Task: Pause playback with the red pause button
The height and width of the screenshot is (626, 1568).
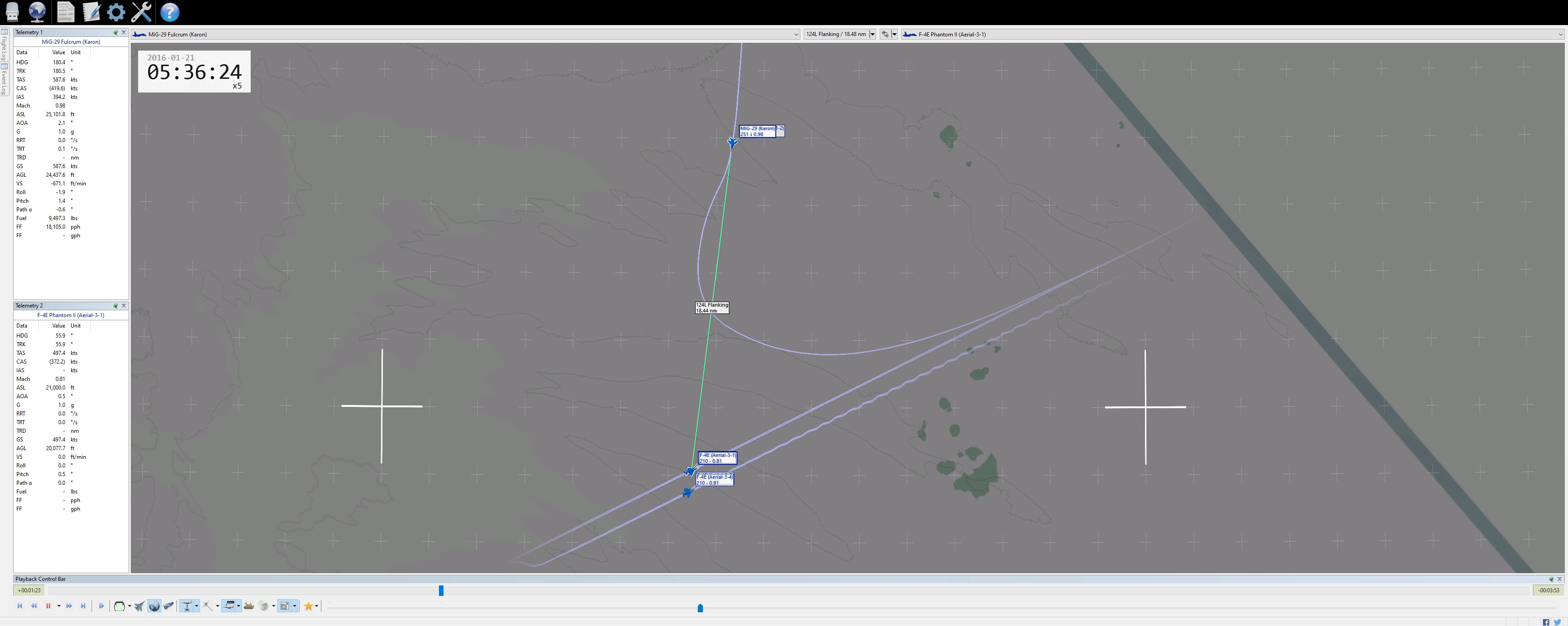Action: coord(48,606)
